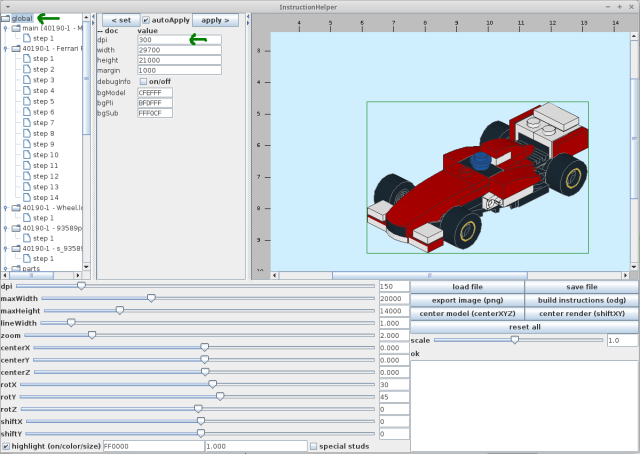Enable the special studs checkbox

click(x=313, y=446)
